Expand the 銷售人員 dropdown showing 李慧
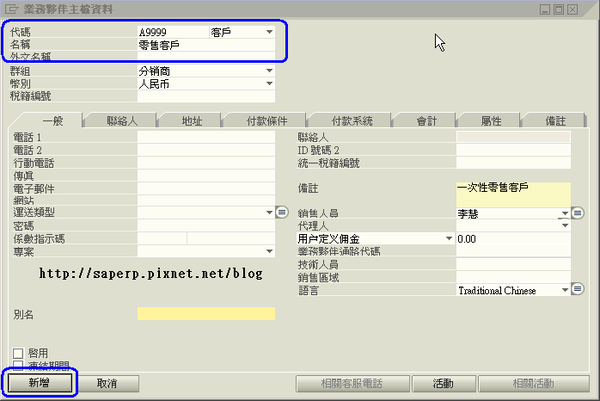This screenshot has height=401, width=600. [565, 213]
